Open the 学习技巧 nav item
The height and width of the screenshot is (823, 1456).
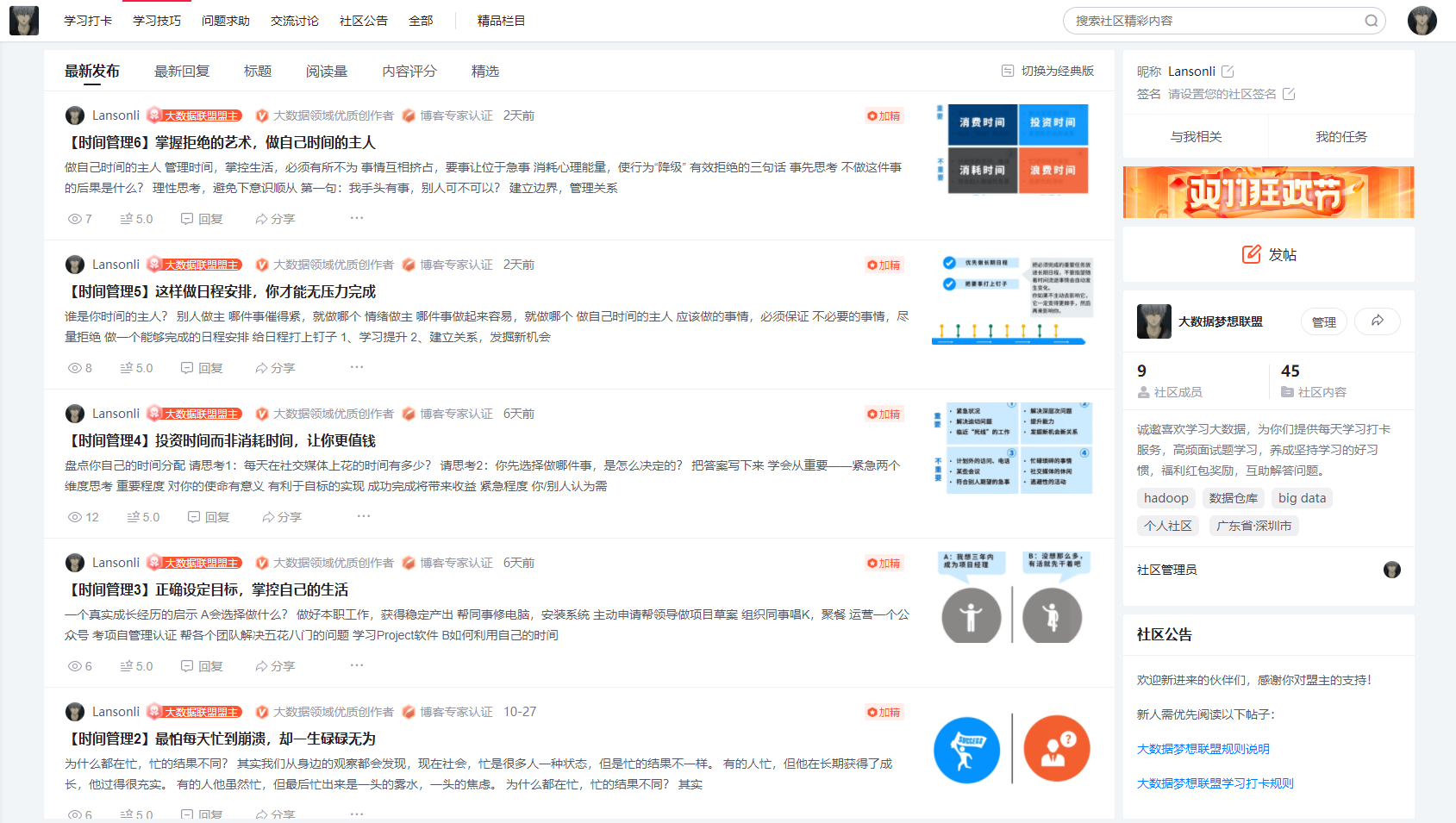(x=157, y=21)
